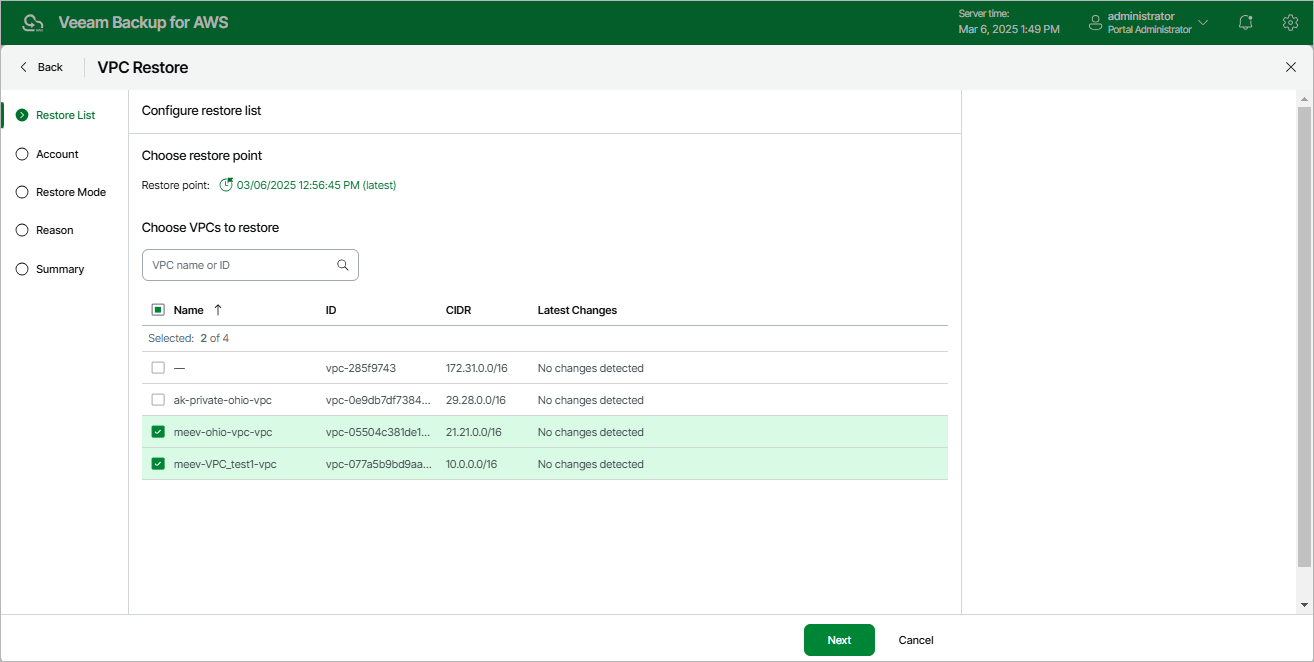Toggle the select-all checkbox in the table header
1314x662 pixels.
coord(157,310)
